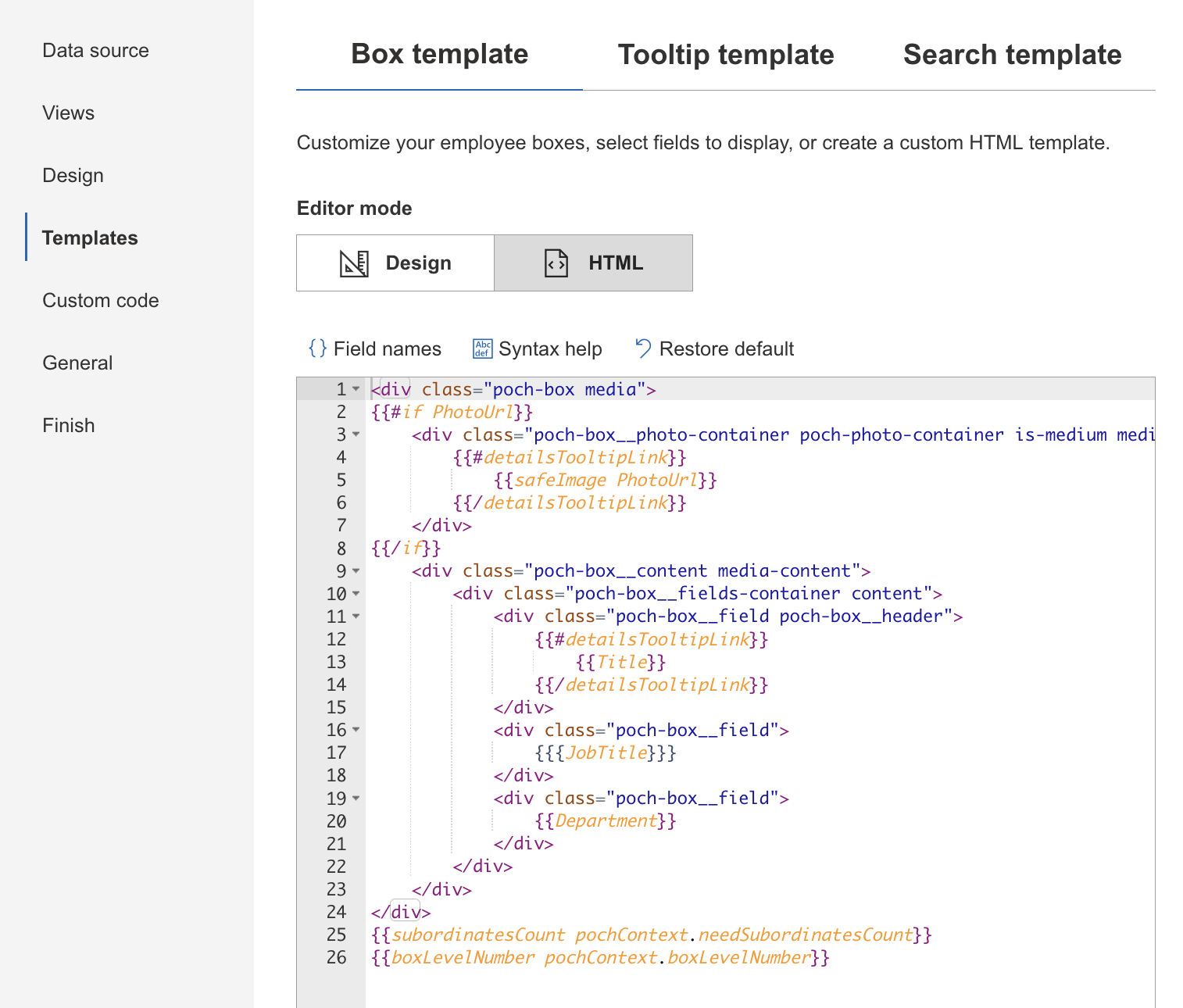The height and width of the screenshot is (1008, 1183).
Task: Collapse the JobTitle field block on line 16
Action: coord(356,730)
